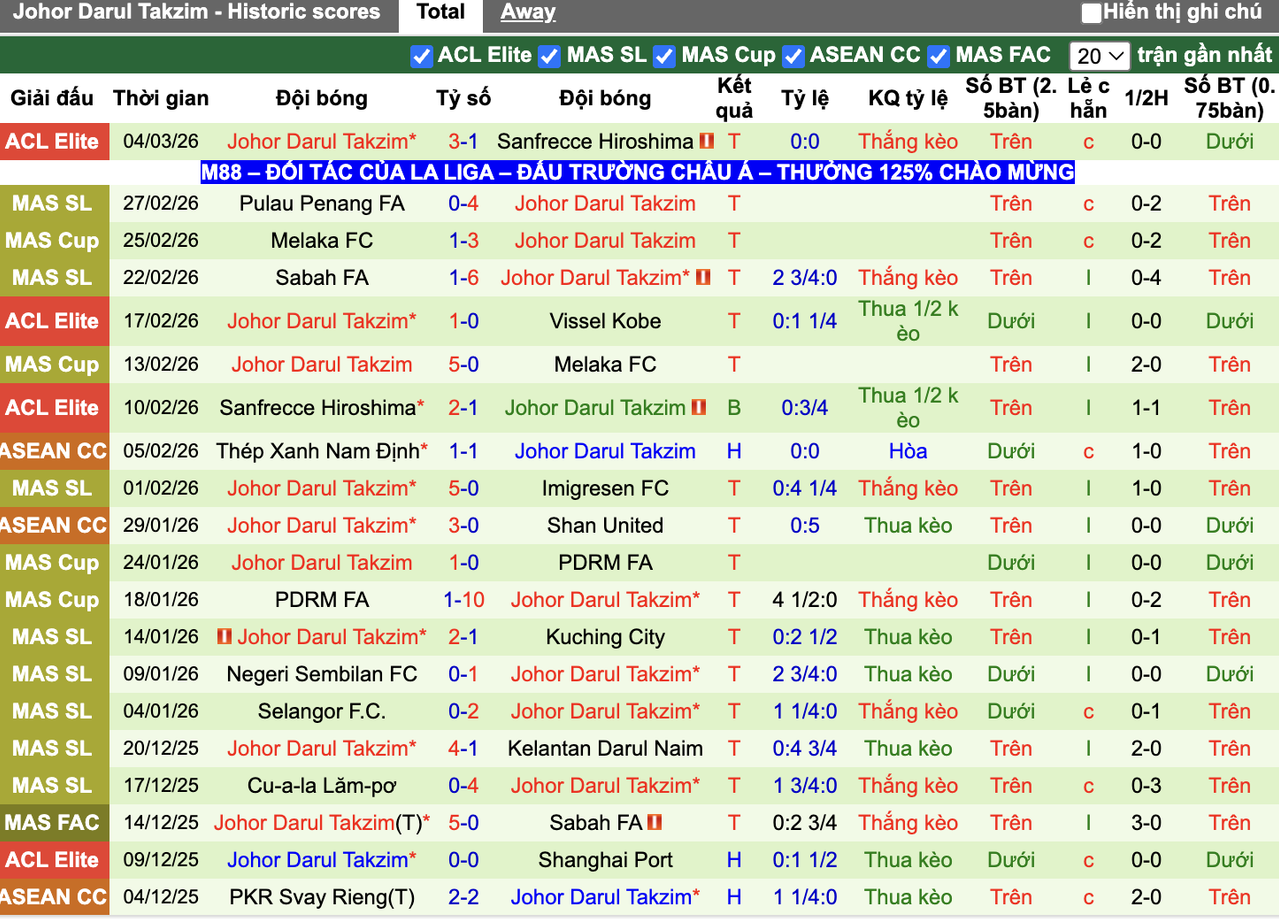This screenshot has width=1279, height=922.
Task: Switch to the Total tab
Action: point(440,13)
